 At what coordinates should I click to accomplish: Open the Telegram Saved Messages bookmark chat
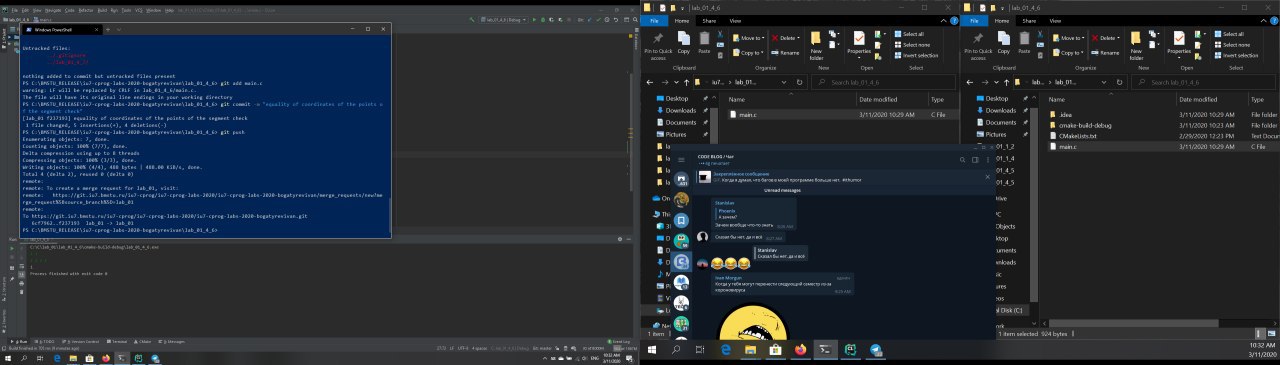tap(681, 220)
